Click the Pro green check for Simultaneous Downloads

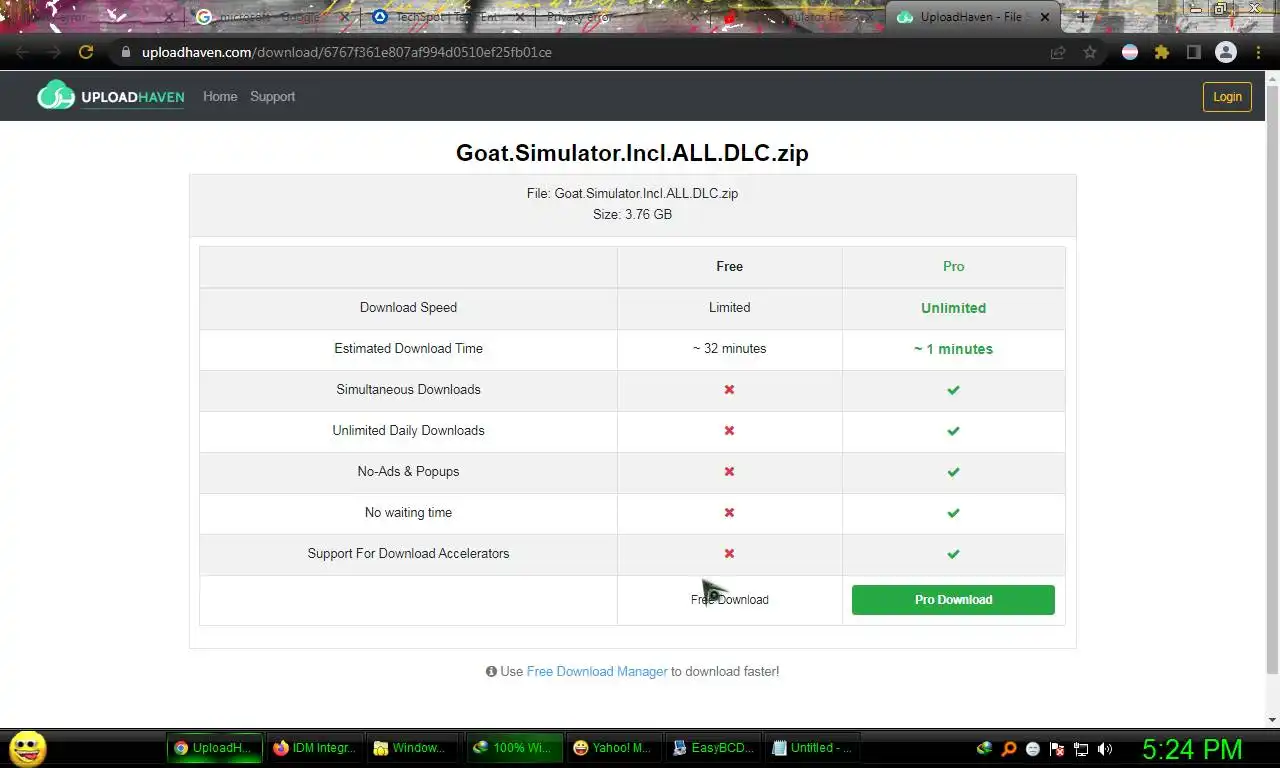click(953, 390)
